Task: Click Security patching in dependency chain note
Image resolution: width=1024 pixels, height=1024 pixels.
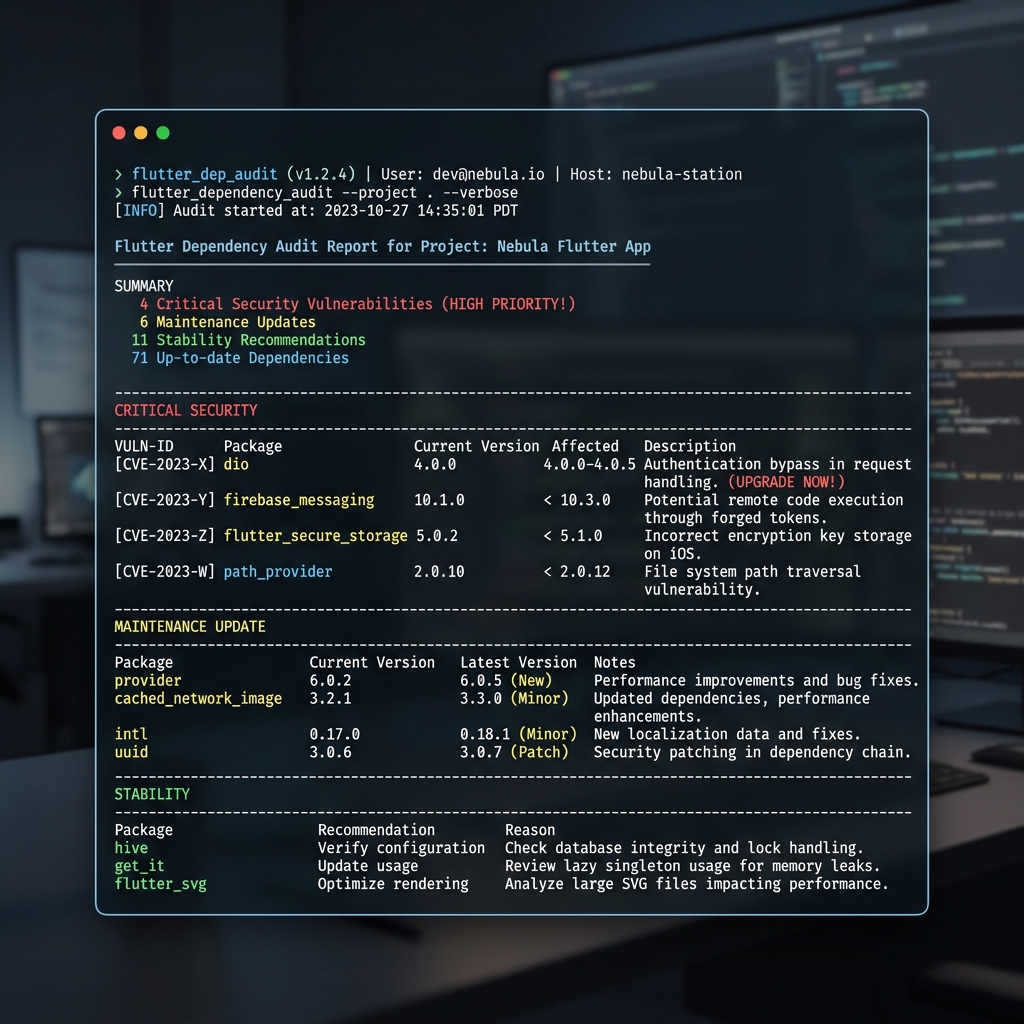Action: coord(752,752)
